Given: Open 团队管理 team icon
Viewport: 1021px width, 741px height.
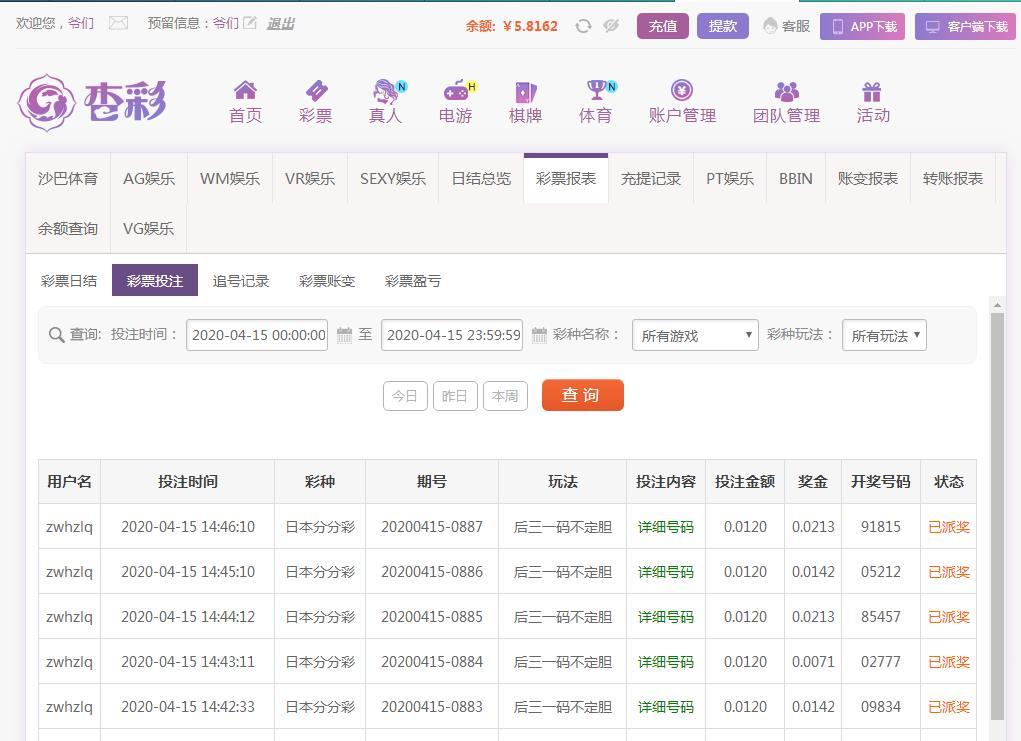Looking at the screenshot, I should point(786,91).
